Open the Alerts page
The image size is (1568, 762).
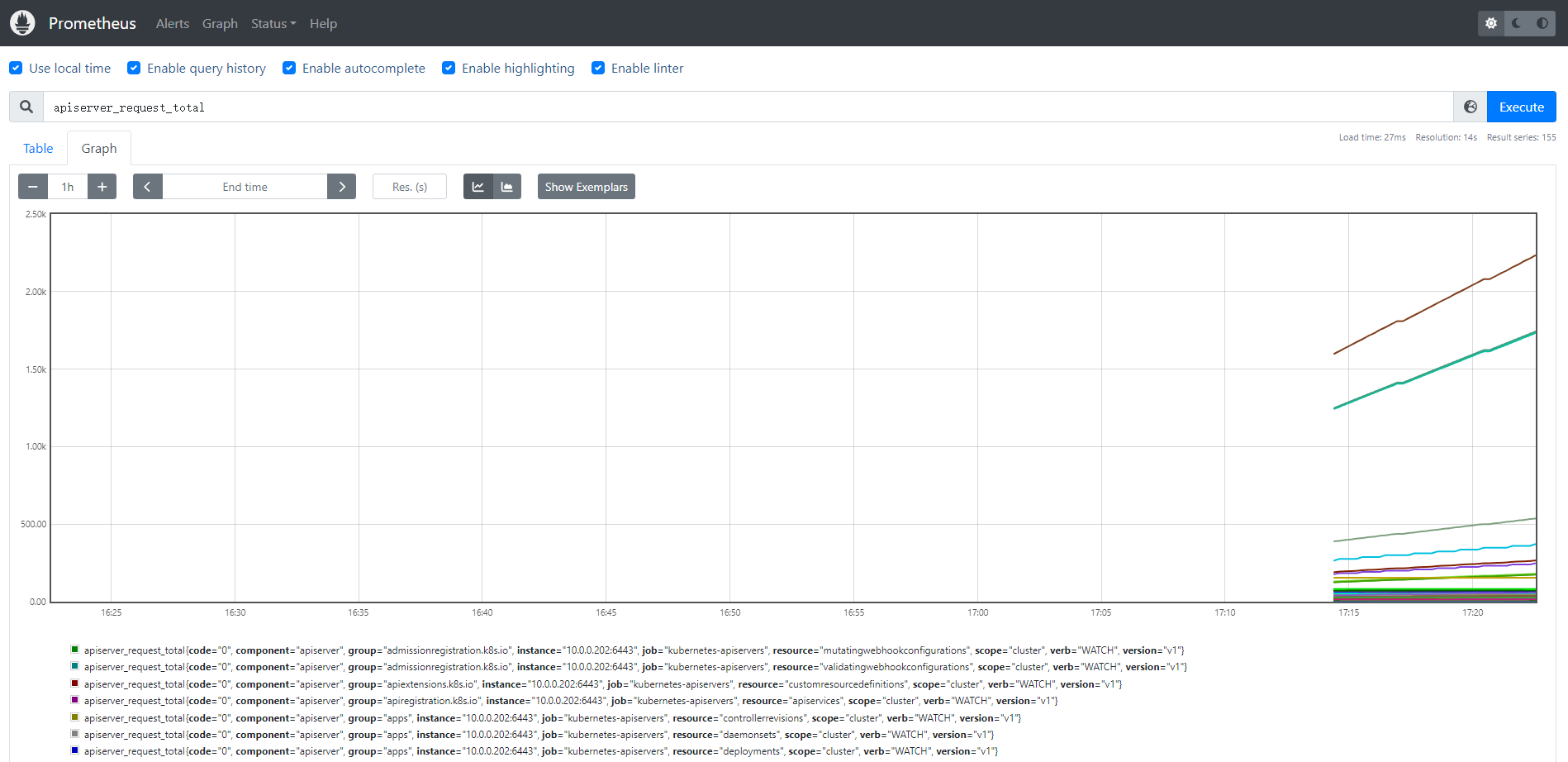point(173,23)
